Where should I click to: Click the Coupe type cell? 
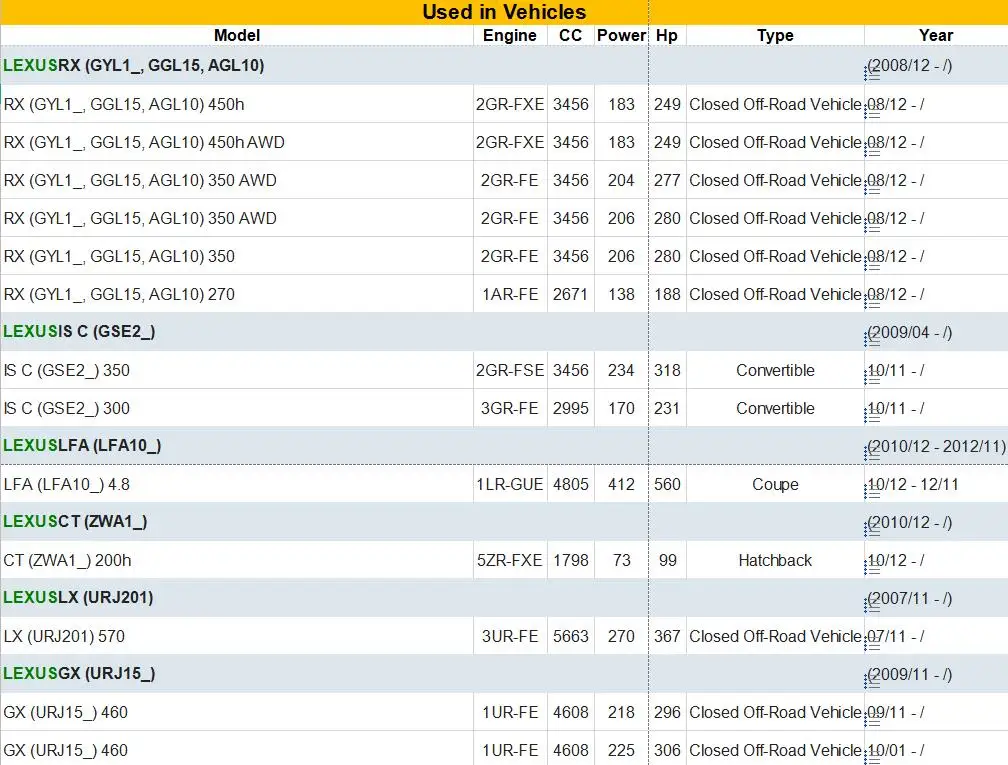(x=775, y=484)
